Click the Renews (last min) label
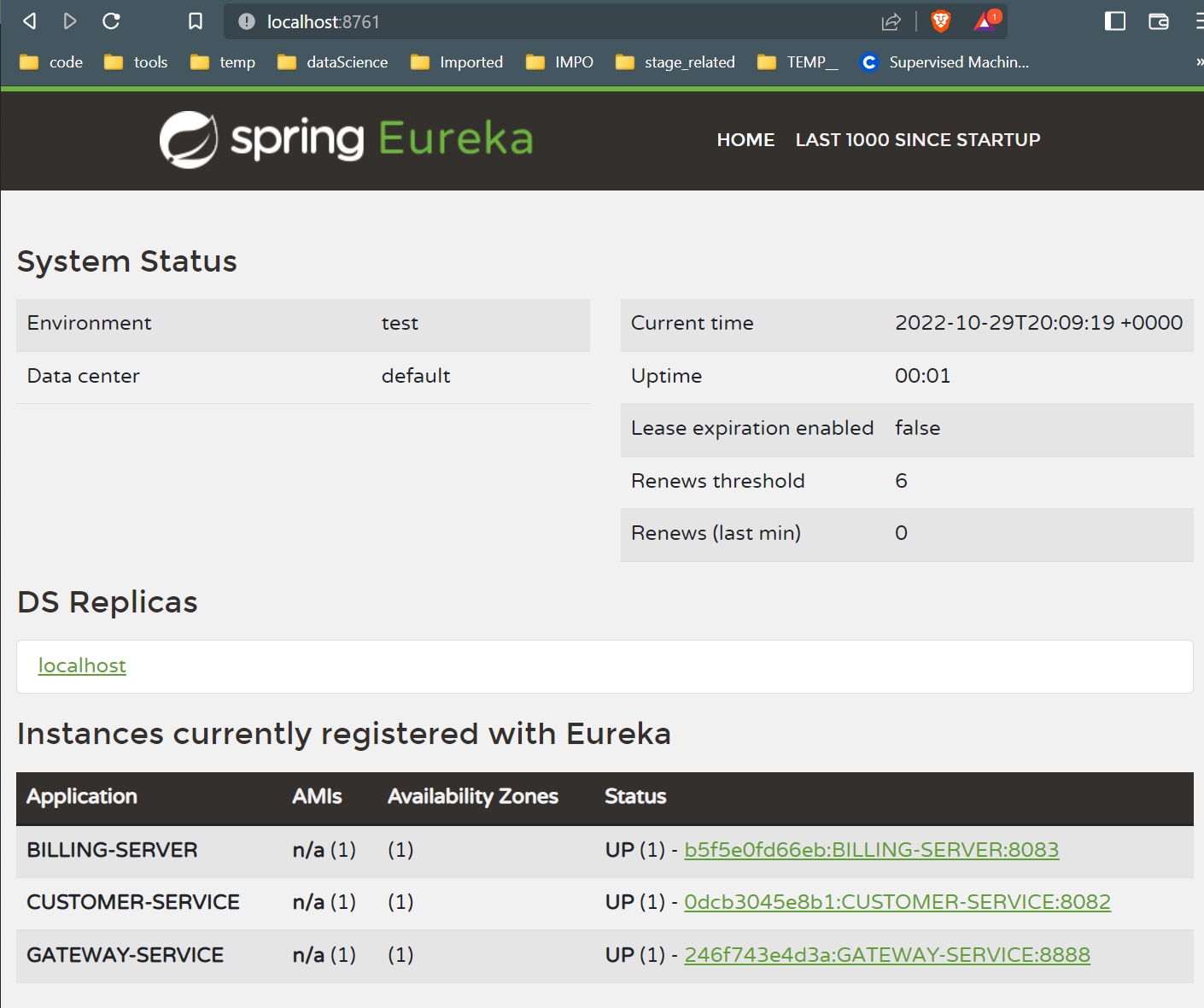 pyautogui.click(x=716, y=533)
